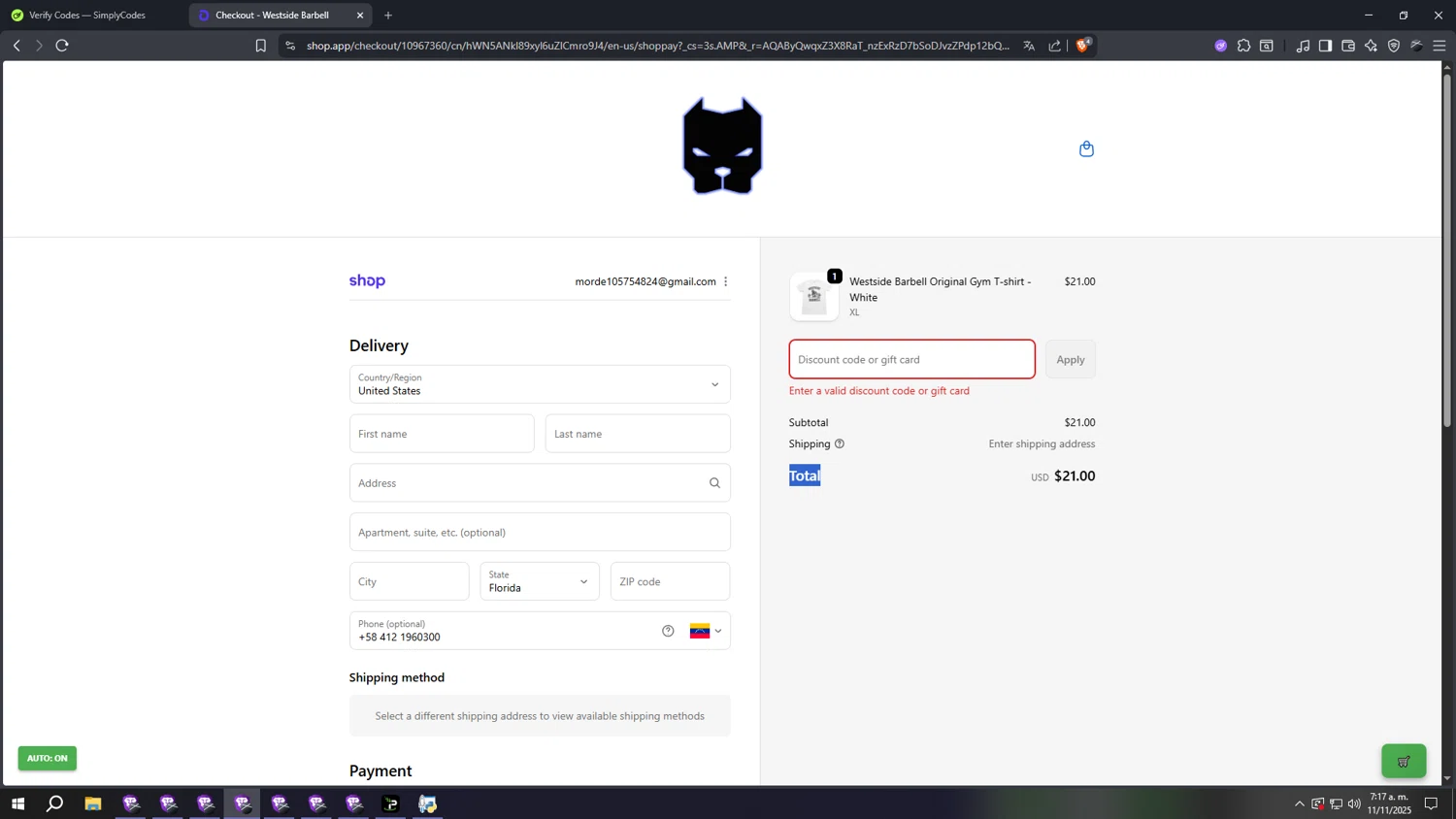The width and height of the screenshot is (1456, 819).
Task: Show phone number help question-mark icon
Action: [x=668, y=631]
